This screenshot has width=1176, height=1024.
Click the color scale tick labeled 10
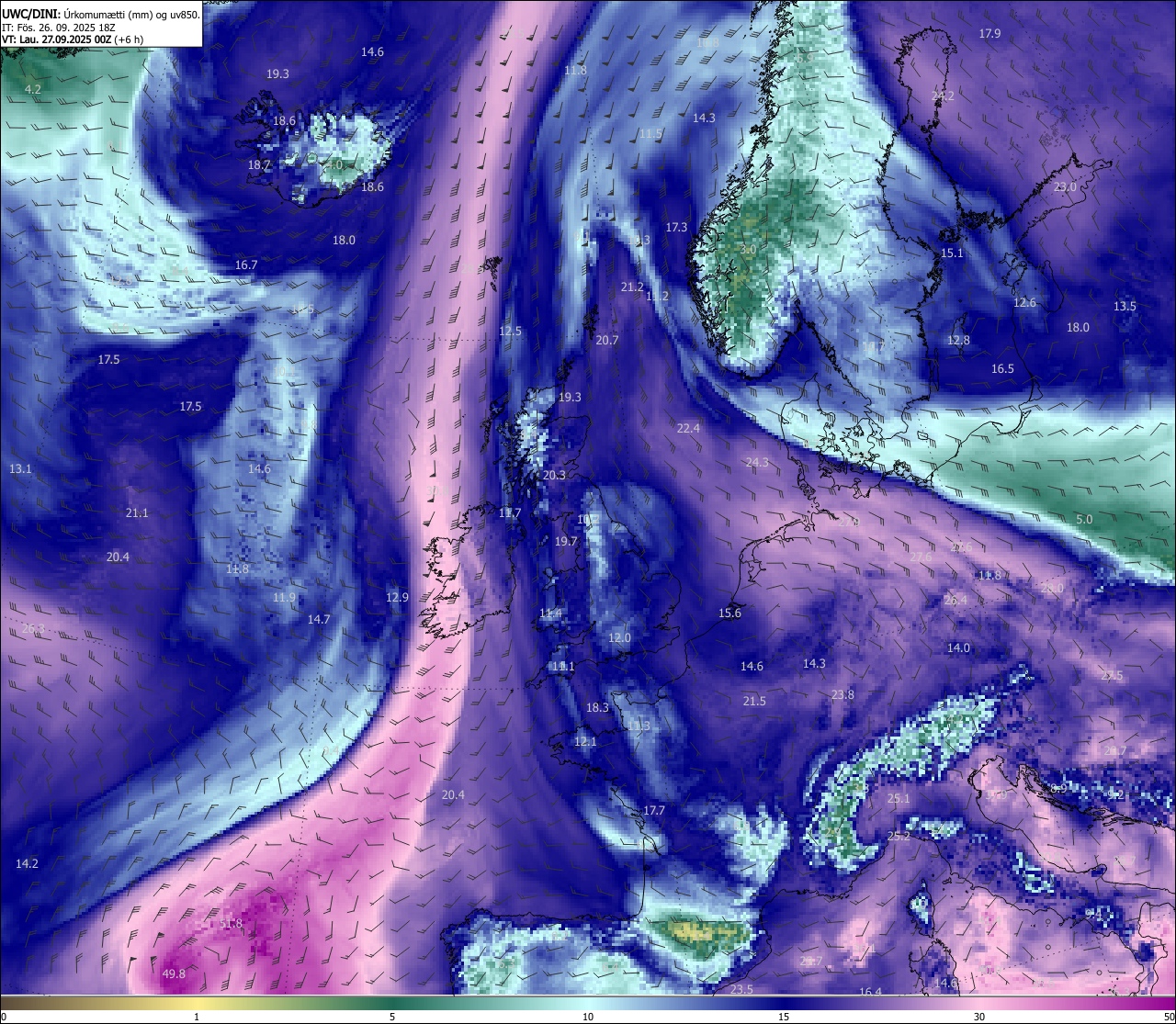(x=588, y=1017)
